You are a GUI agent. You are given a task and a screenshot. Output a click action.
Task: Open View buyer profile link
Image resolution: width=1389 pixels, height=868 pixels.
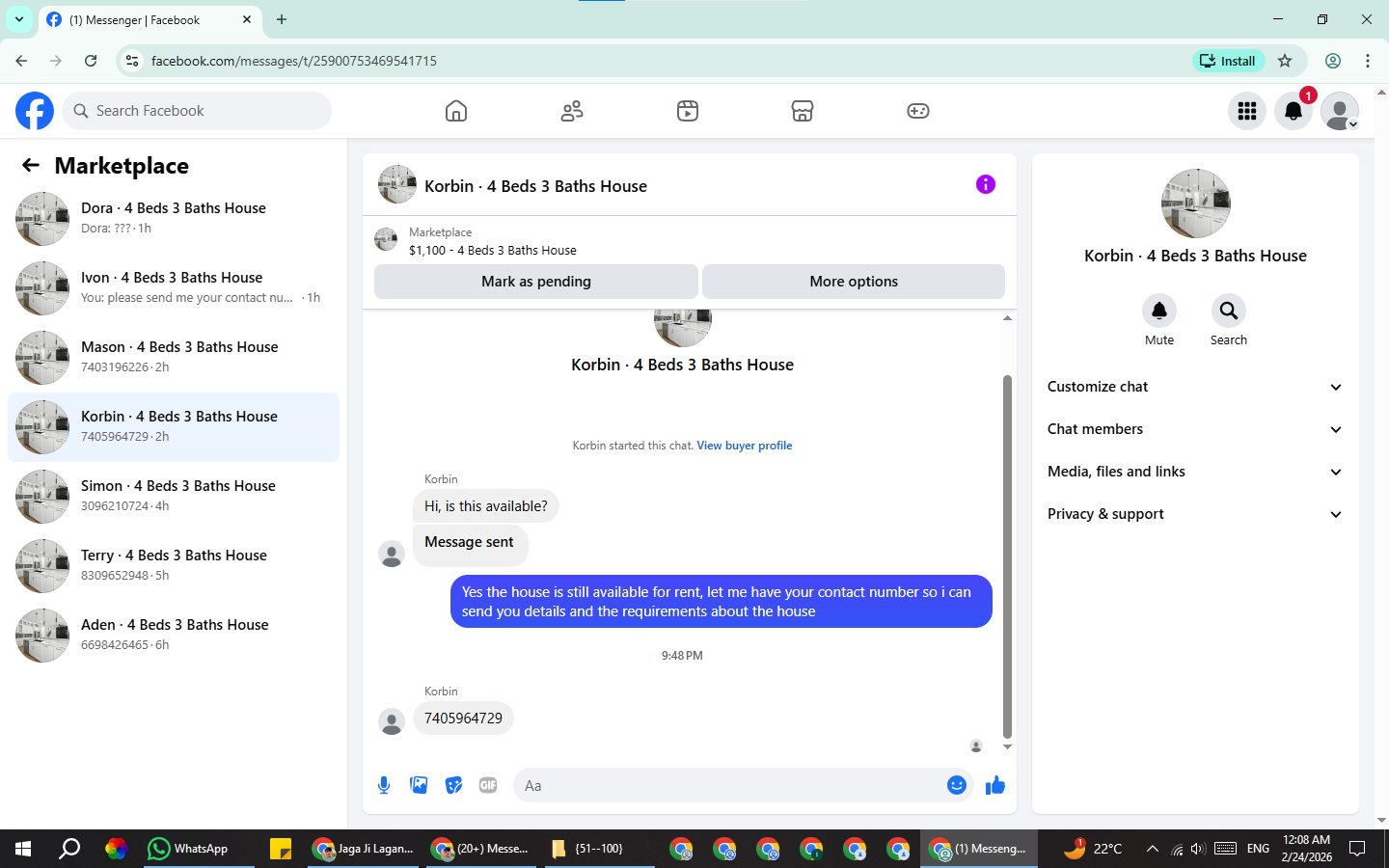click(745, 446)
